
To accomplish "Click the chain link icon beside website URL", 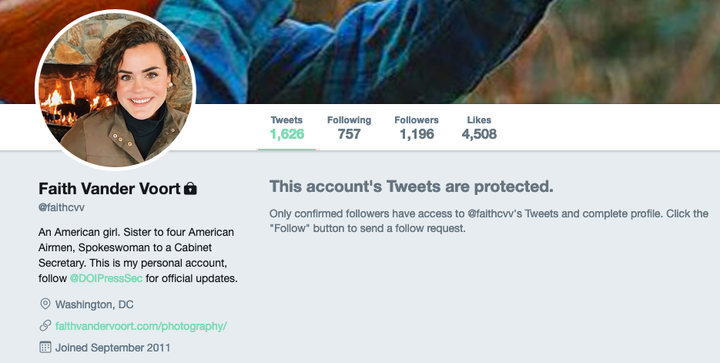I will tap(45, 326).
